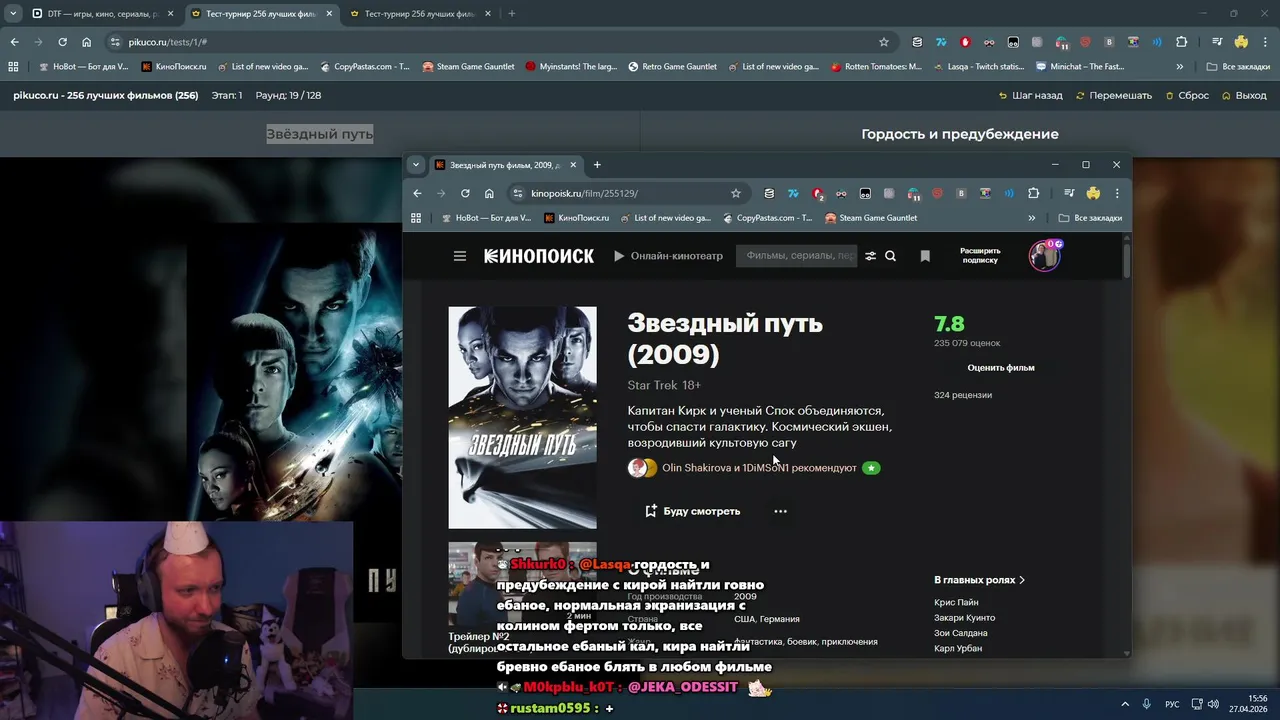Viewport: 1280px width, 720px height.
Task: Show hidden system tray icons
Action: tap(1125, 704)
